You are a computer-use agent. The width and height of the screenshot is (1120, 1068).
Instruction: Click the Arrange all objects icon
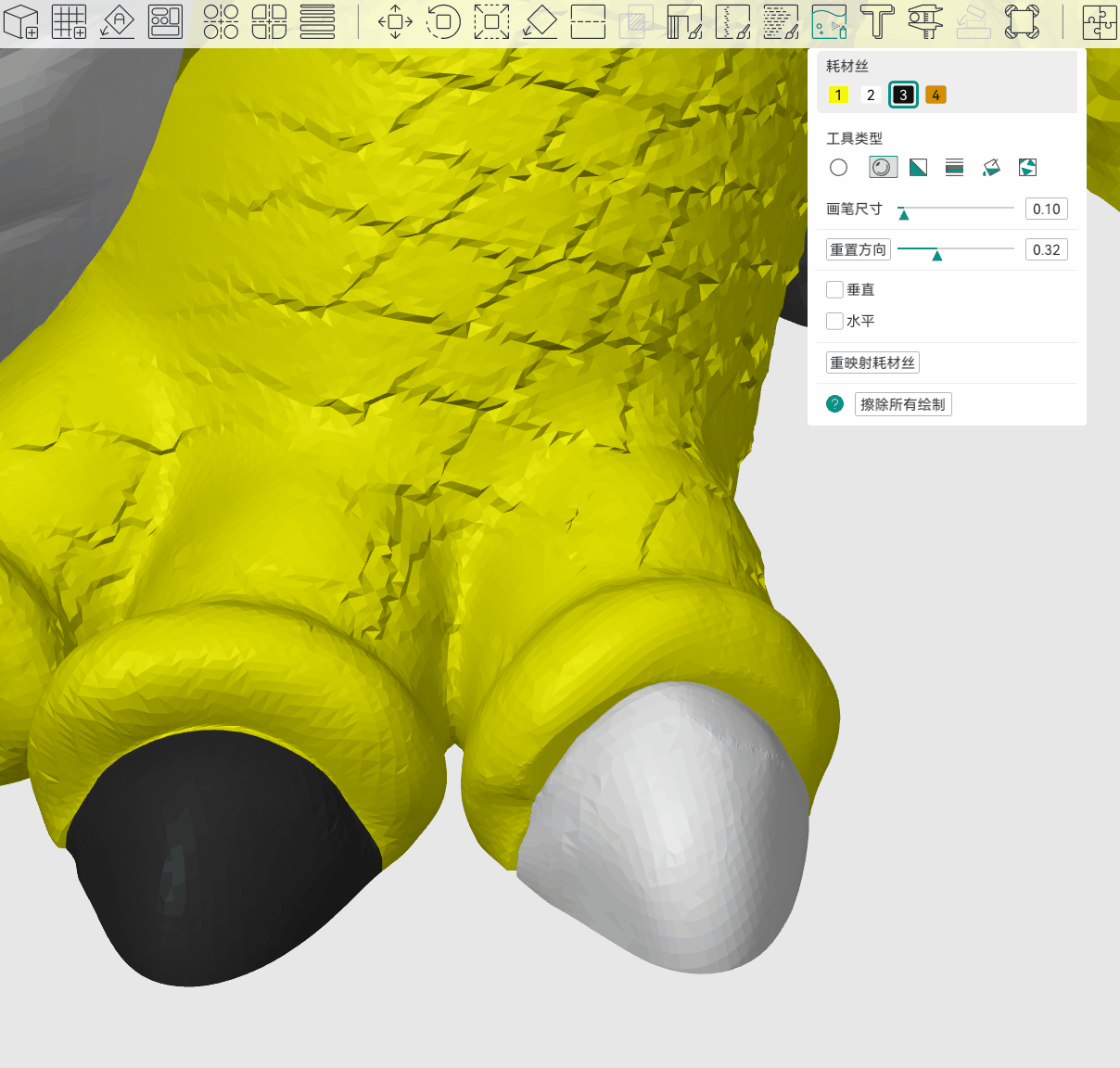(166, 21)
